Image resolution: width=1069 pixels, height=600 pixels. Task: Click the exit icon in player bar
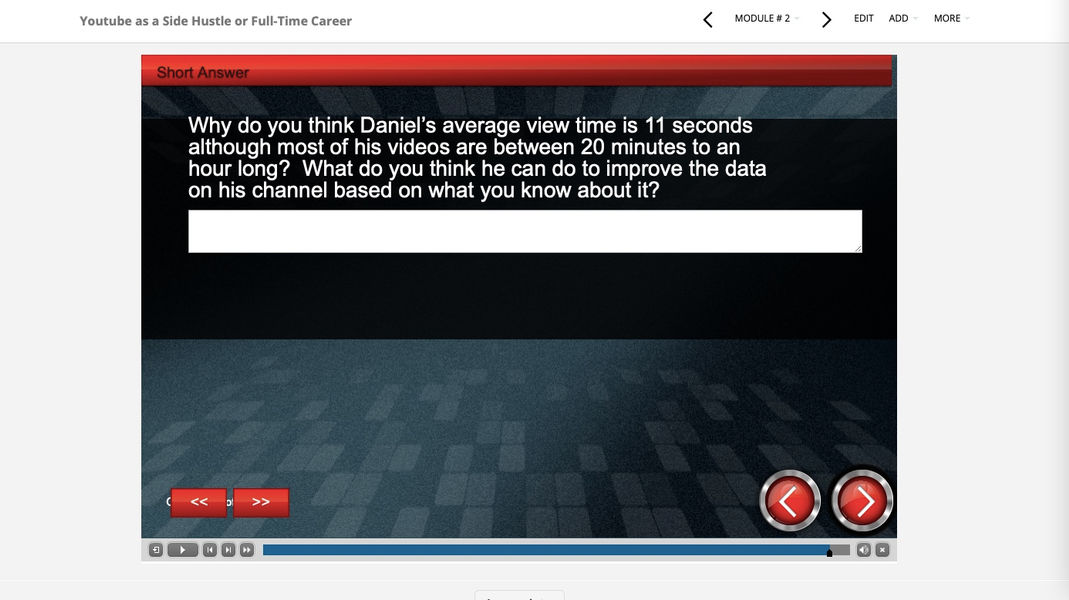tap(155, 550)
